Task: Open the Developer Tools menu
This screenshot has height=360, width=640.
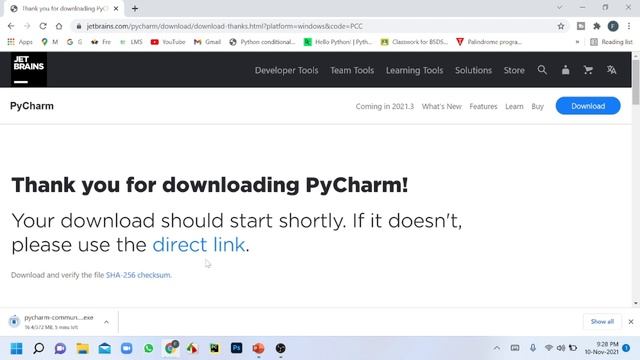Action: [x=287, y=70]
